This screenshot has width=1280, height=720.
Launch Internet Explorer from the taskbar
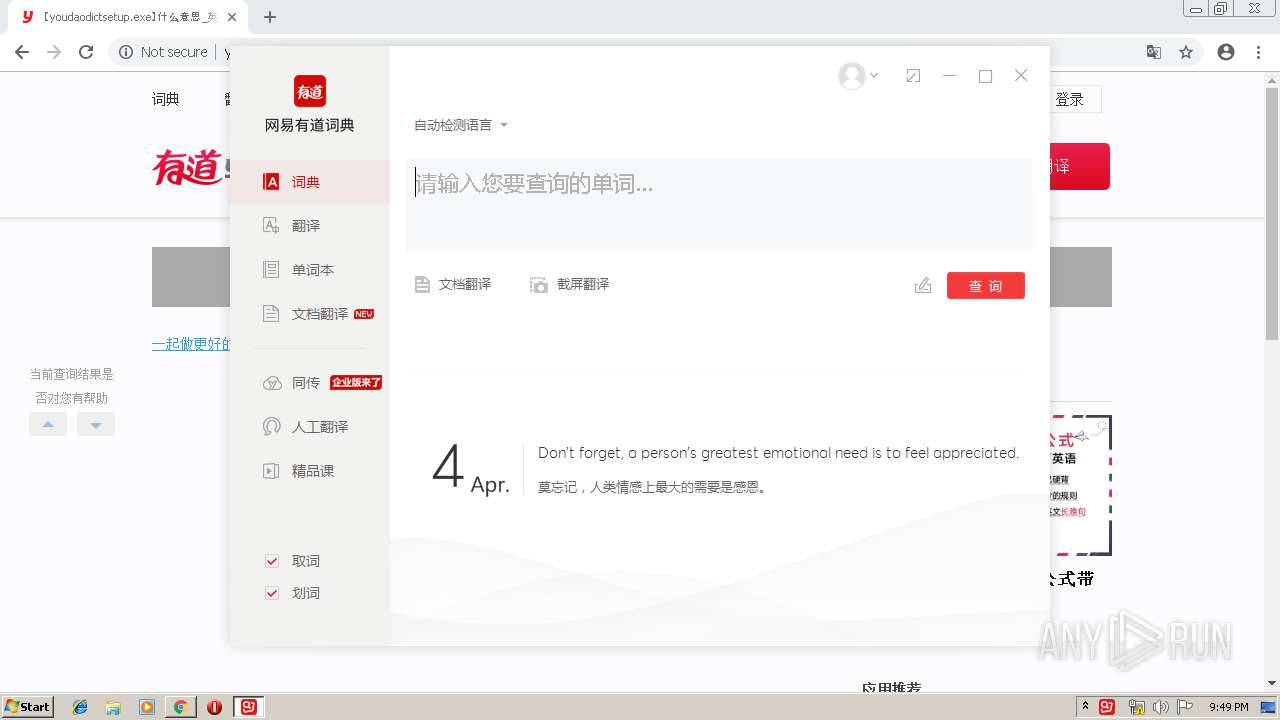click(x=80, y=707)
